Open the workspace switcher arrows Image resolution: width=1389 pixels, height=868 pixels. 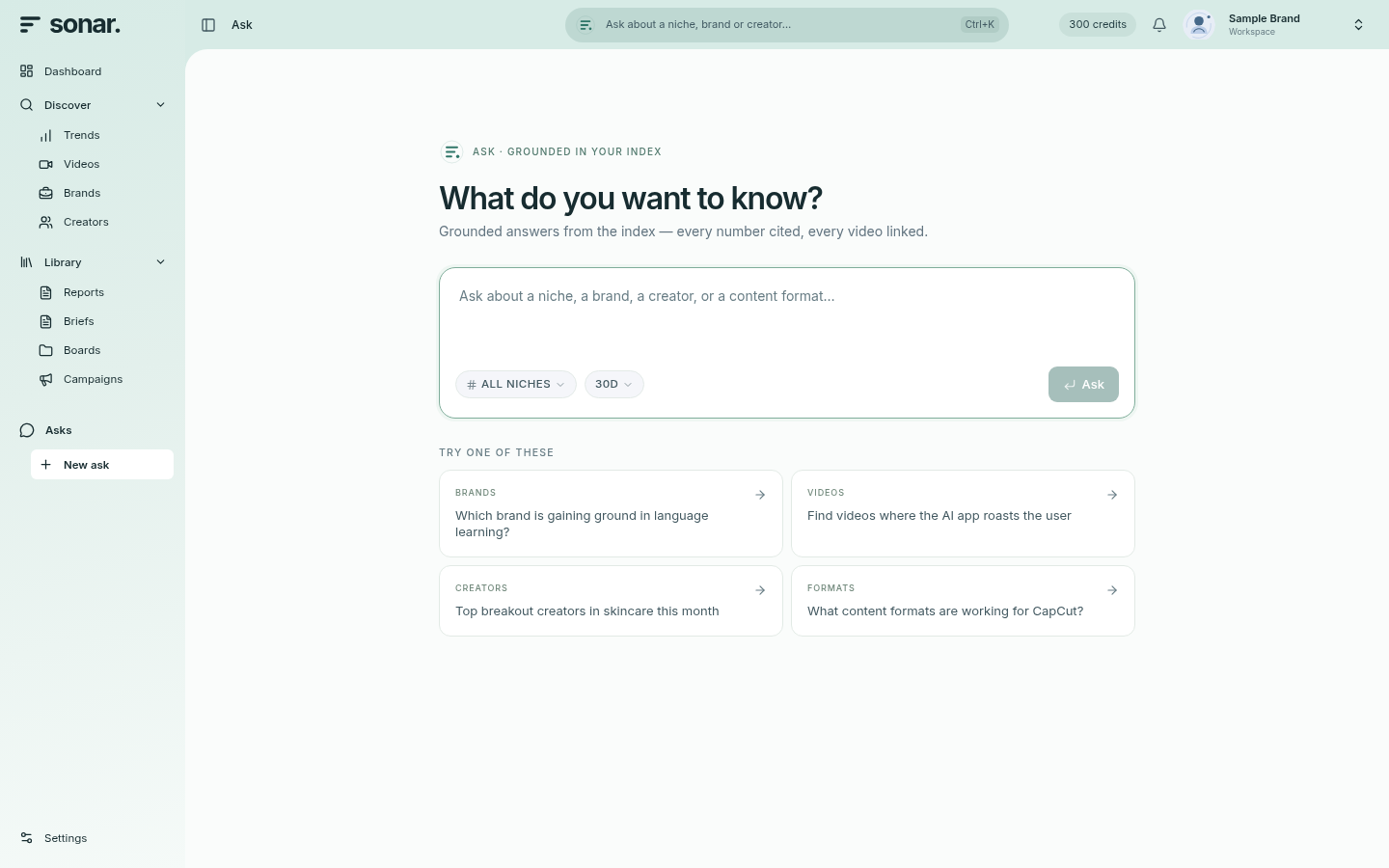(1358, 25)
